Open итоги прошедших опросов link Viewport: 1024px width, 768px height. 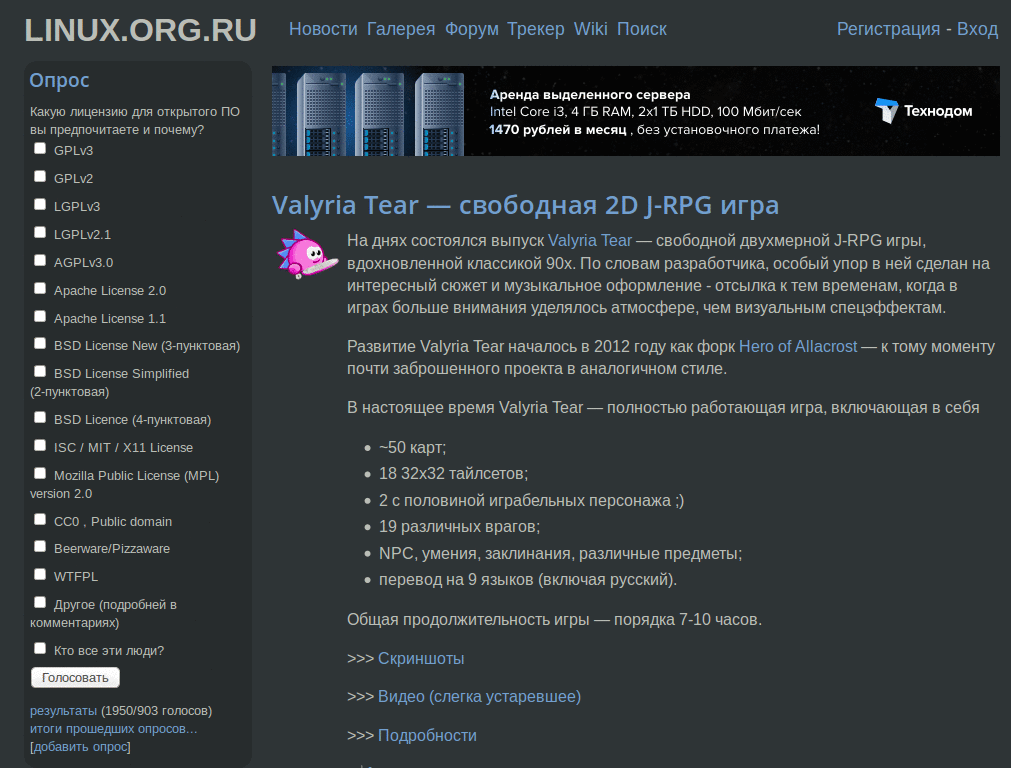coord(114,729)
